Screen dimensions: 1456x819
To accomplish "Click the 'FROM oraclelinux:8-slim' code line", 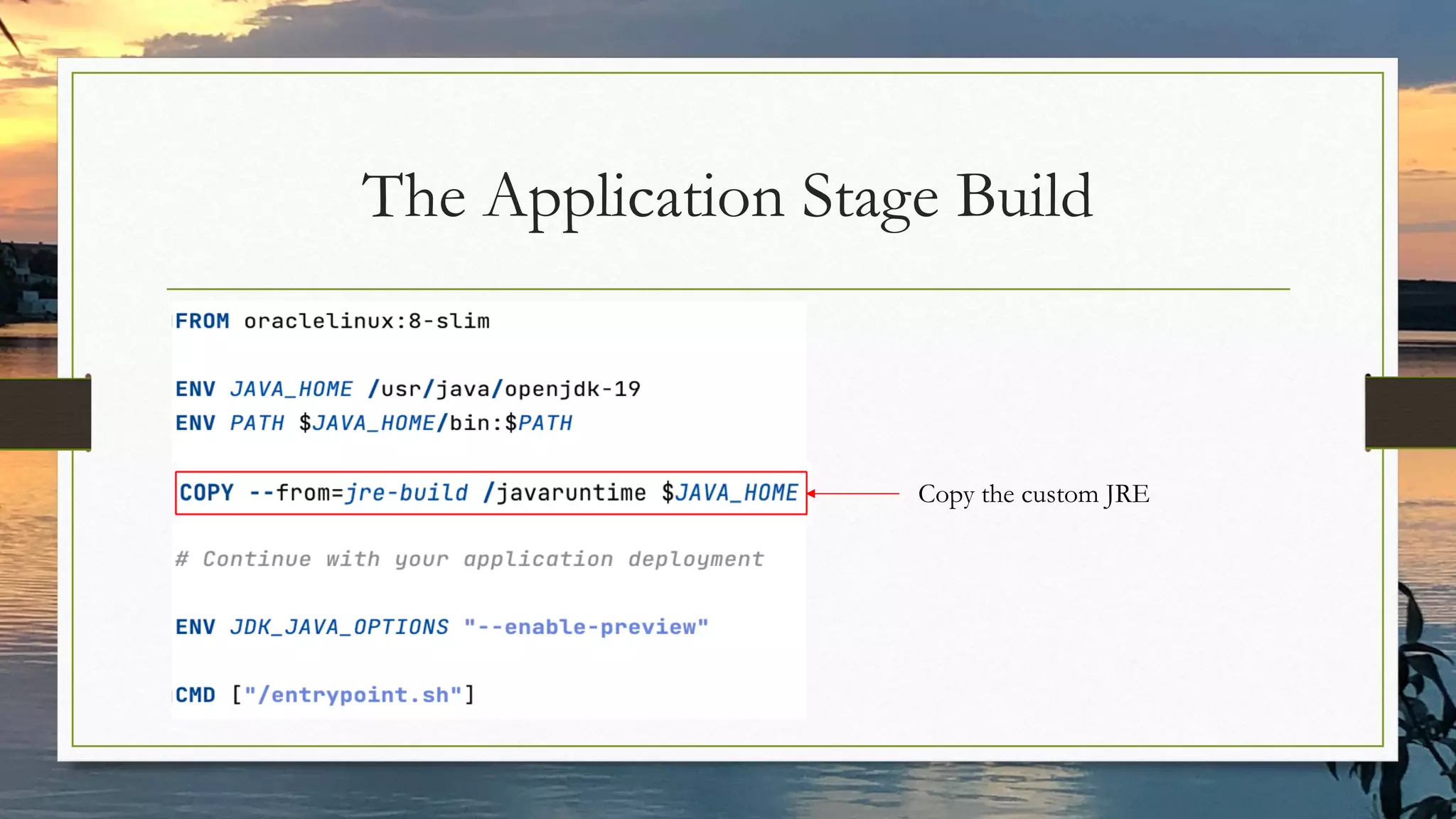I will pos(333,321).
